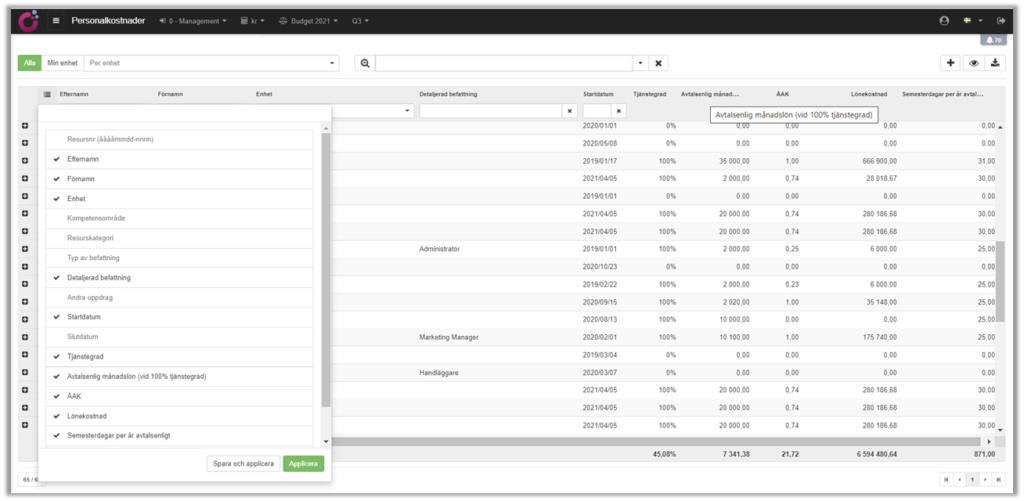Click the download export icon button

(x=995, y=63)
